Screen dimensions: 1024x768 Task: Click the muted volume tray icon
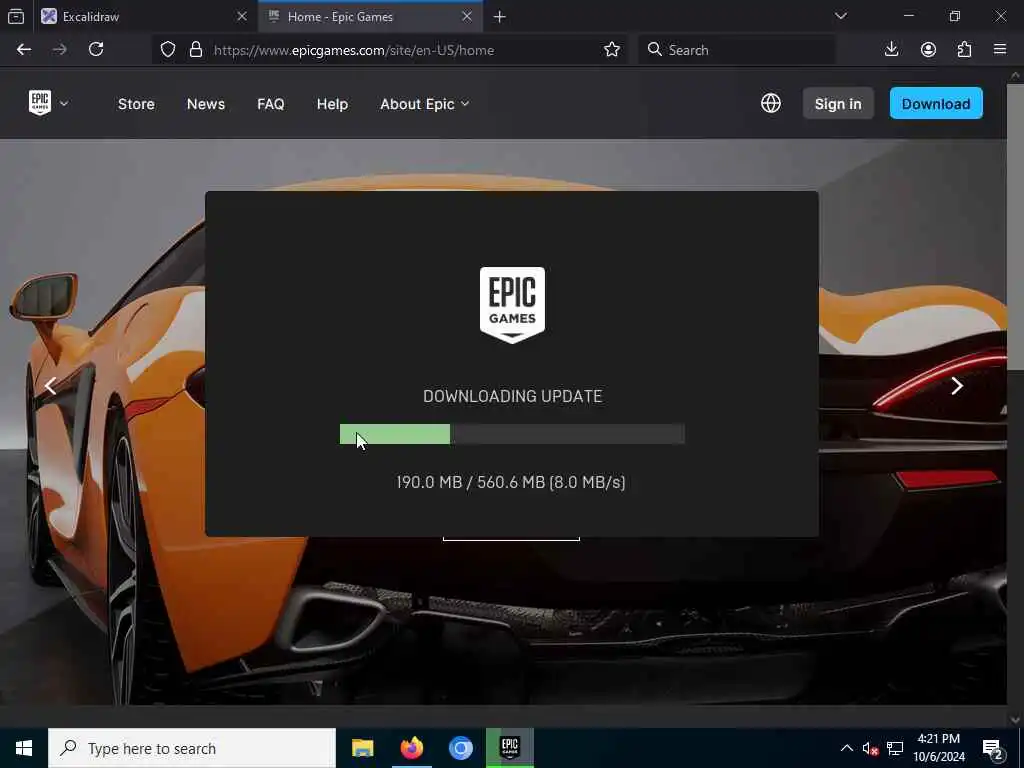pyautogui.click(x=870, y=749)
